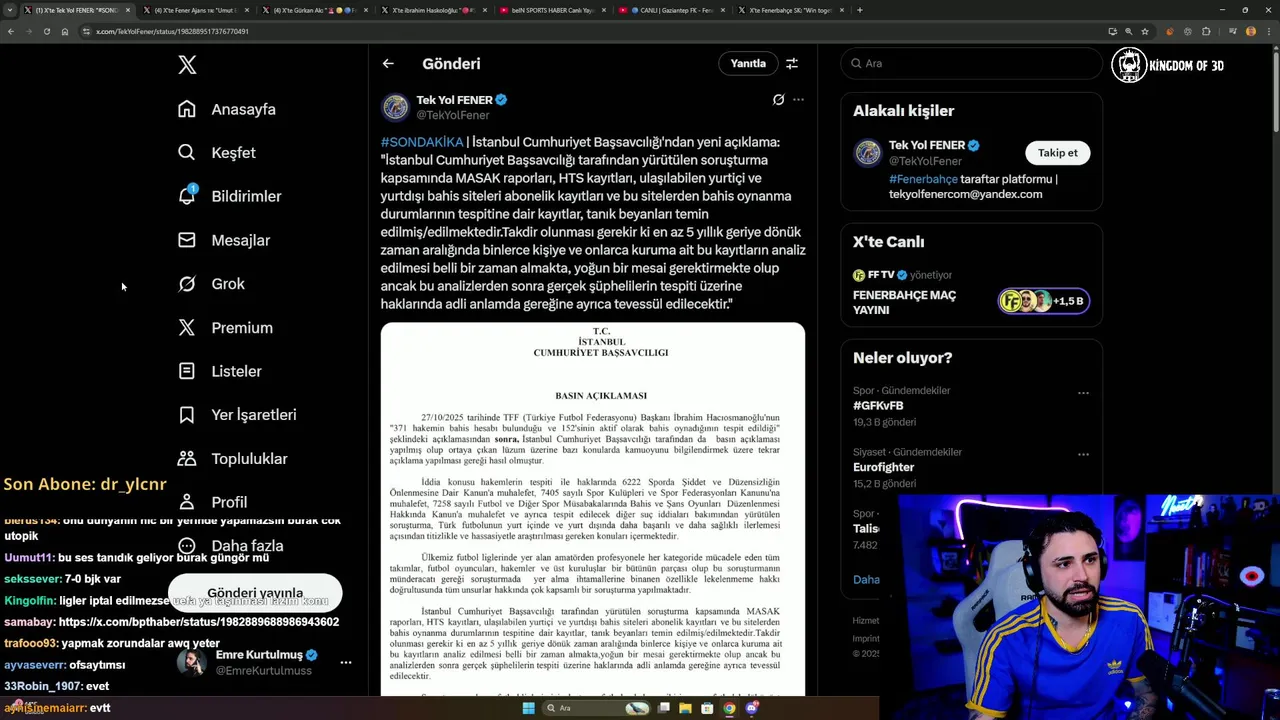Screen dimensions: 1280x720
Task: Click the Keşfet magnifier icon
Action: [187, 153]
